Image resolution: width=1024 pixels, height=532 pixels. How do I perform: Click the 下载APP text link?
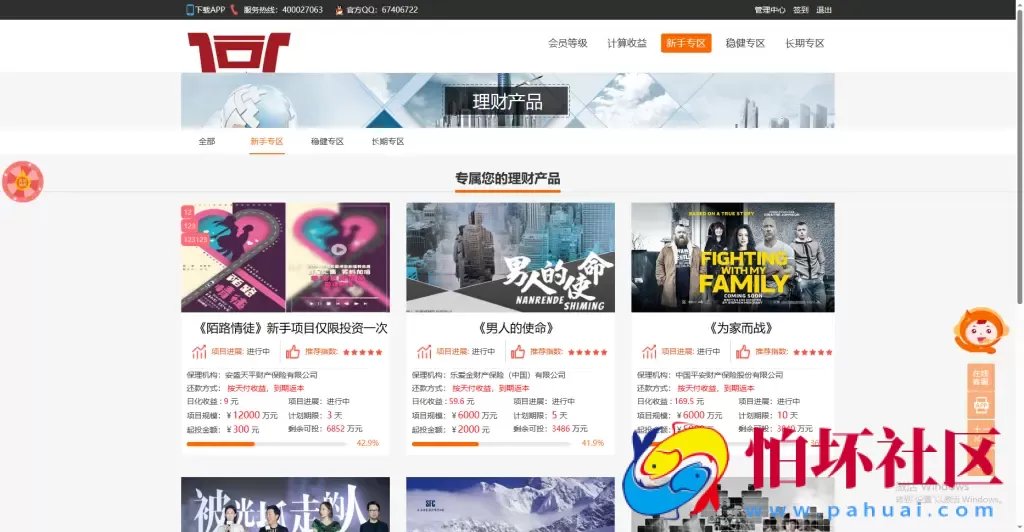coord(210,10)
